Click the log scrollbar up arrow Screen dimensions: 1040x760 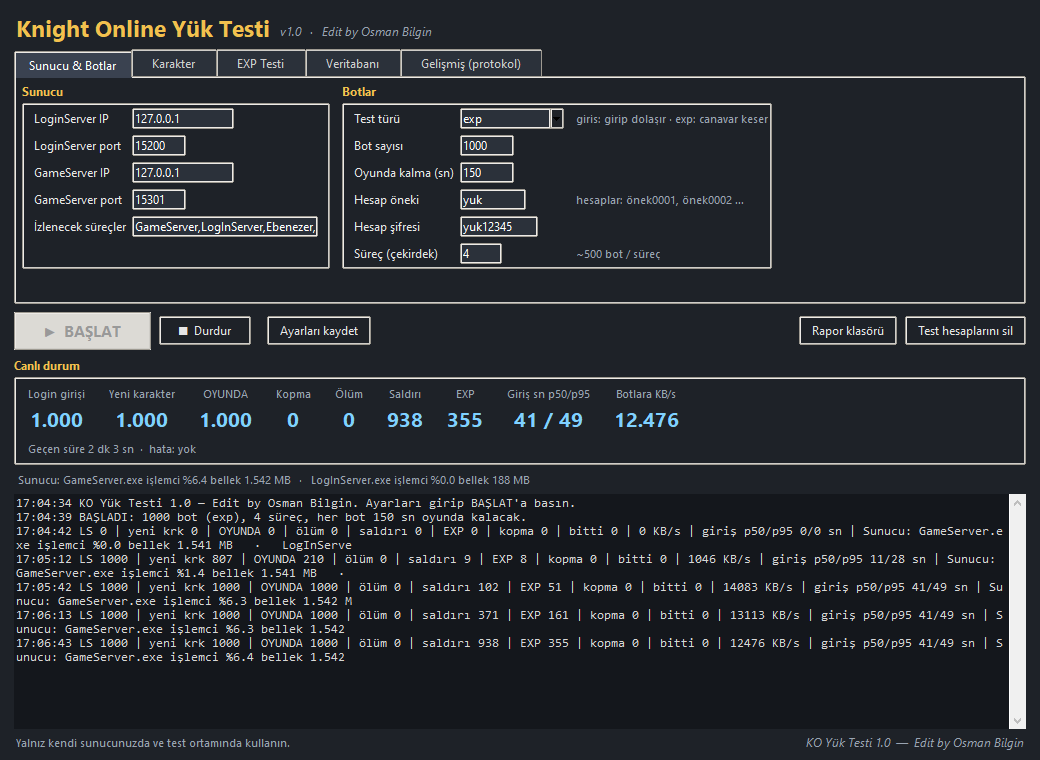click(1017, 503)
